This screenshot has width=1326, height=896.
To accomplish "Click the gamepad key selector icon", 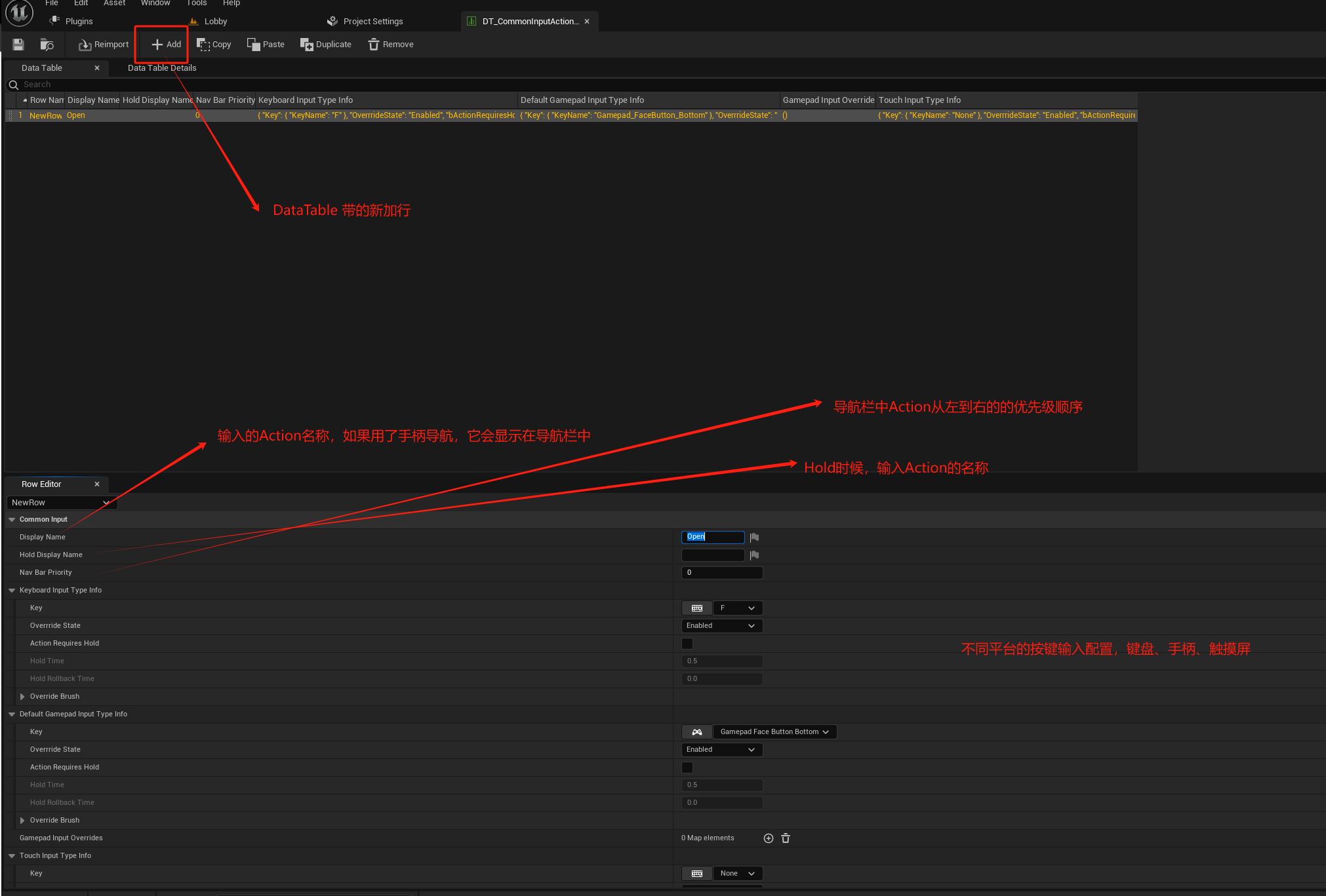I will [x=696, y=732].
